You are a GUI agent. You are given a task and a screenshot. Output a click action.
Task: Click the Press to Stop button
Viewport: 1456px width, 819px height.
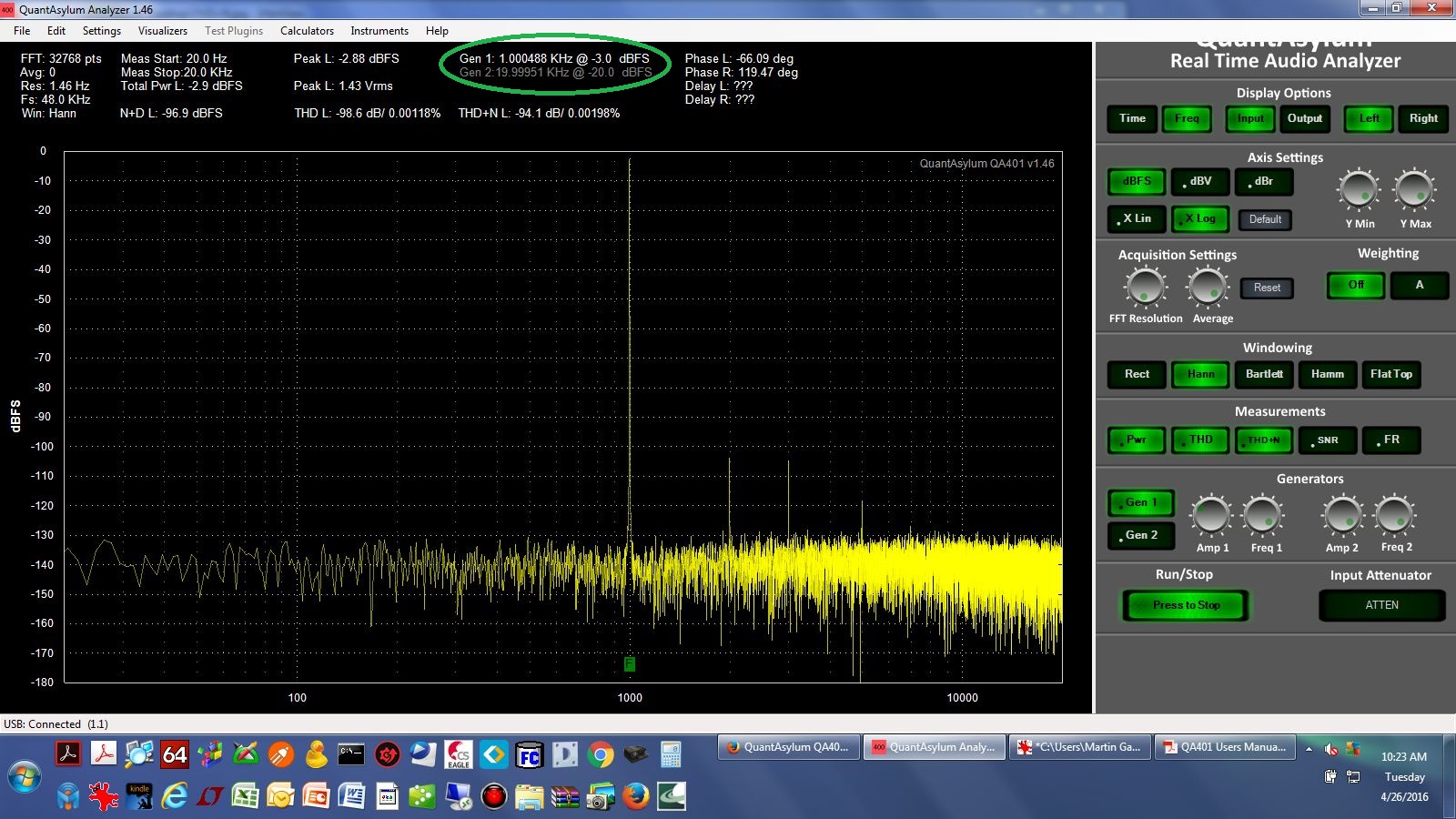(1186, 605)
